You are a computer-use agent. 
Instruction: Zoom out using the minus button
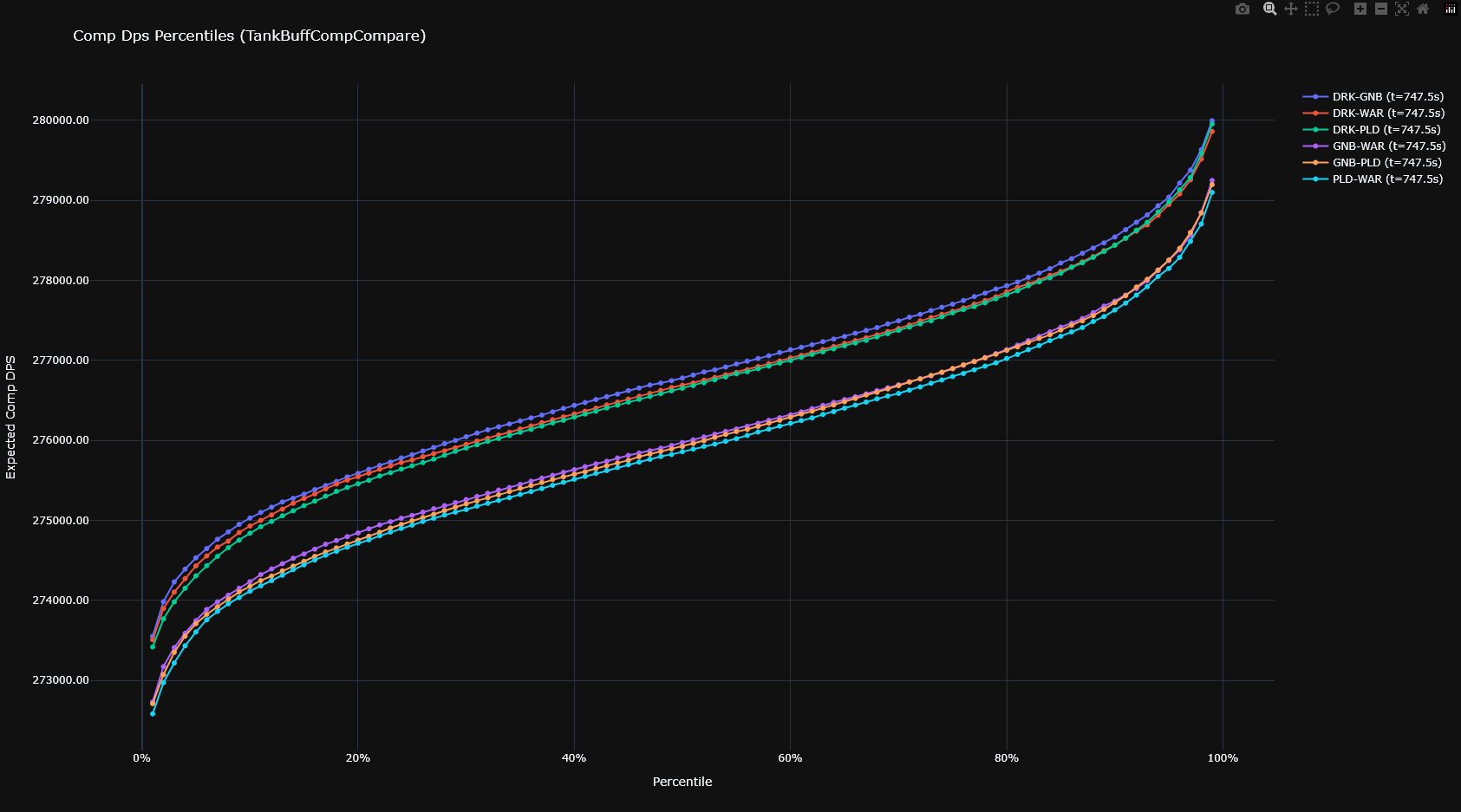point(1381,9)
